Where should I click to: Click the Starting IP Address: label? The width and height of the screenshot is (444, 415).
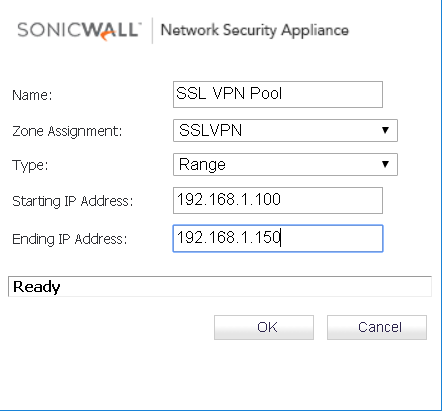(x=72, y=201)
